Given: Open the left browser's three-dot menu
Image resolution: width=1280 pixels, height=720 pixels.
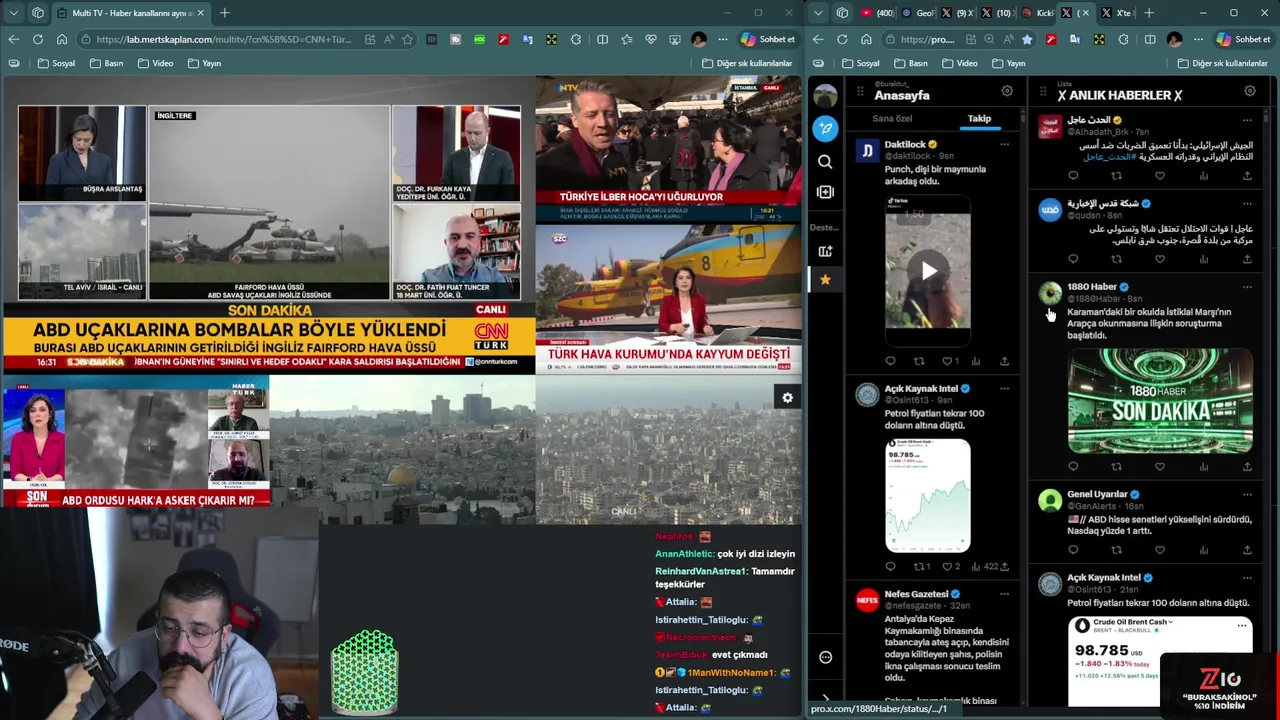Looking at the screenshot, I should click(x=722, y=39).
